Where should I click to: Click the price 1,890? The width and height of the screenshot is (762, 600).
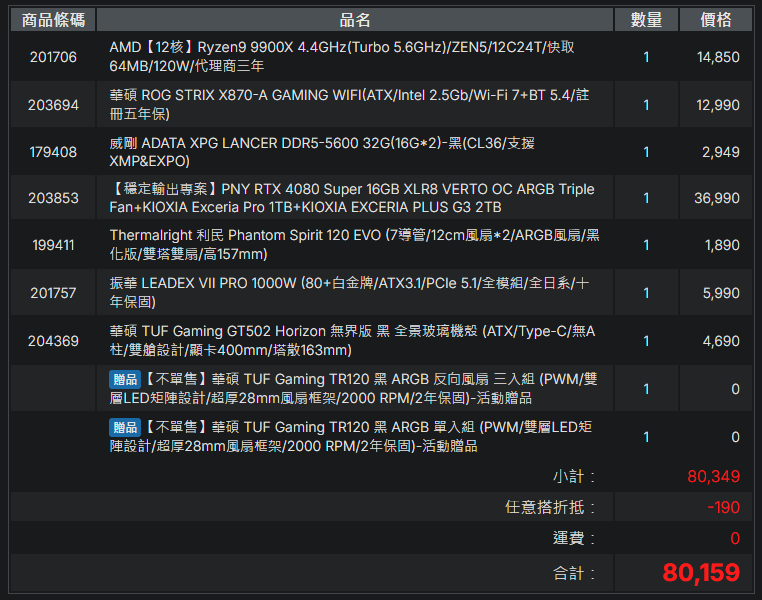(722, 245)
